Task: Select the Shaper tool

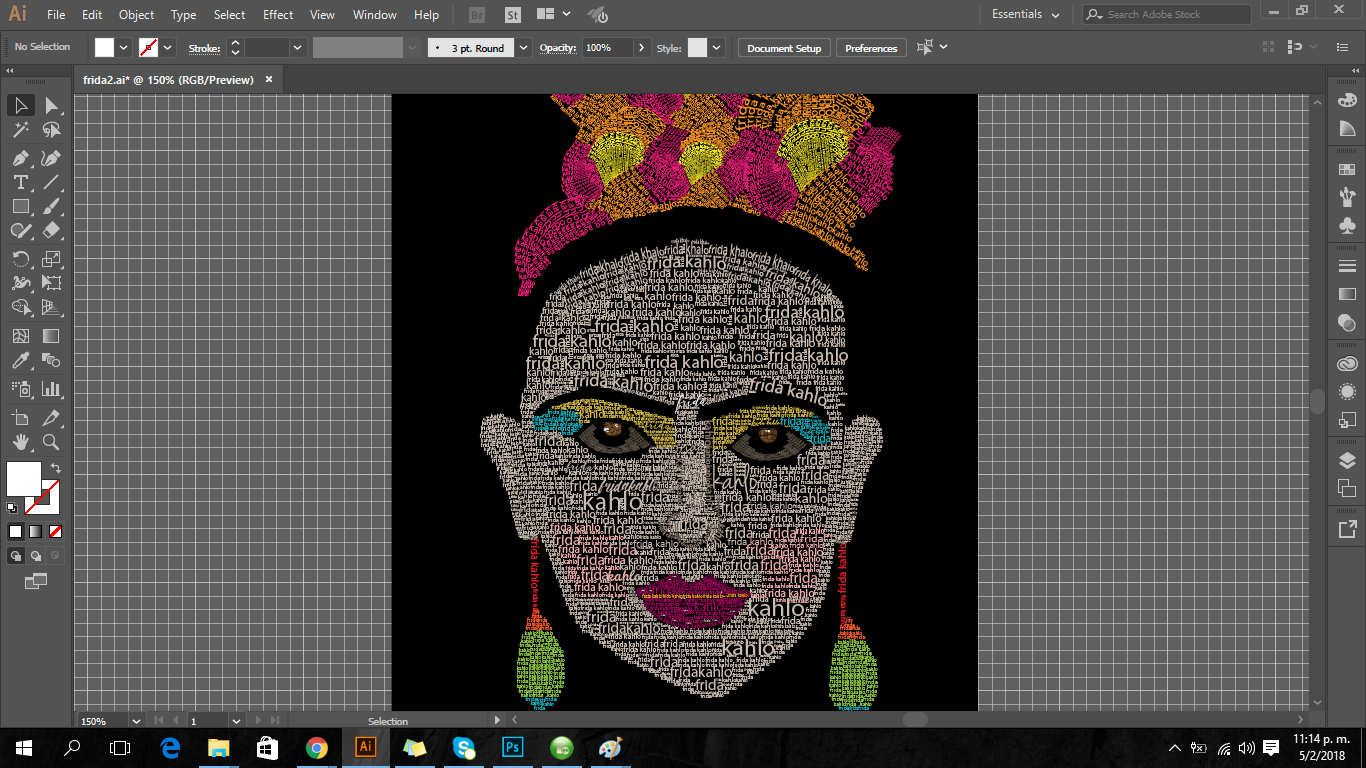Action: coord(20,230)
